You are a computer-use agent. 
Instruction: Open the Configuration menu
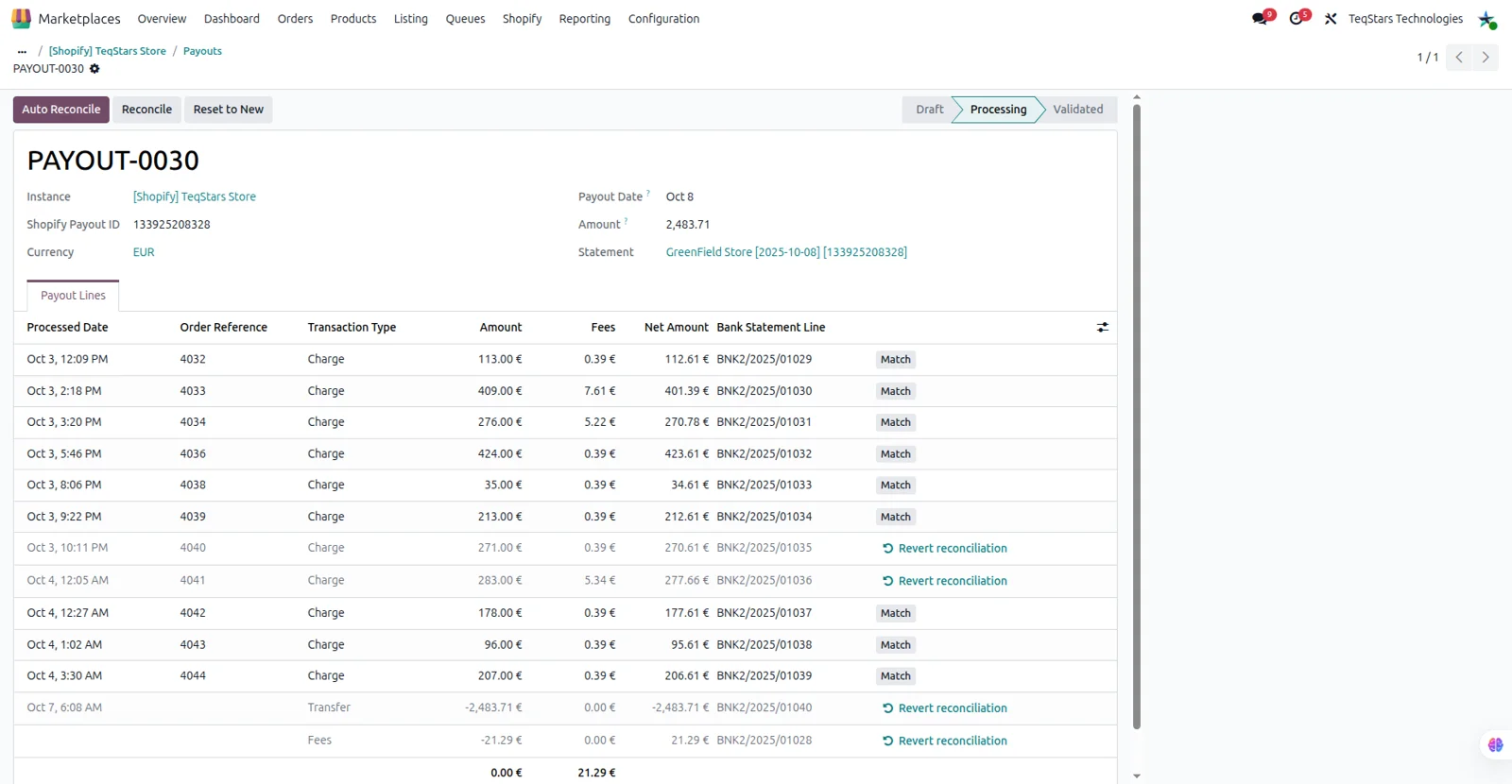663,19
